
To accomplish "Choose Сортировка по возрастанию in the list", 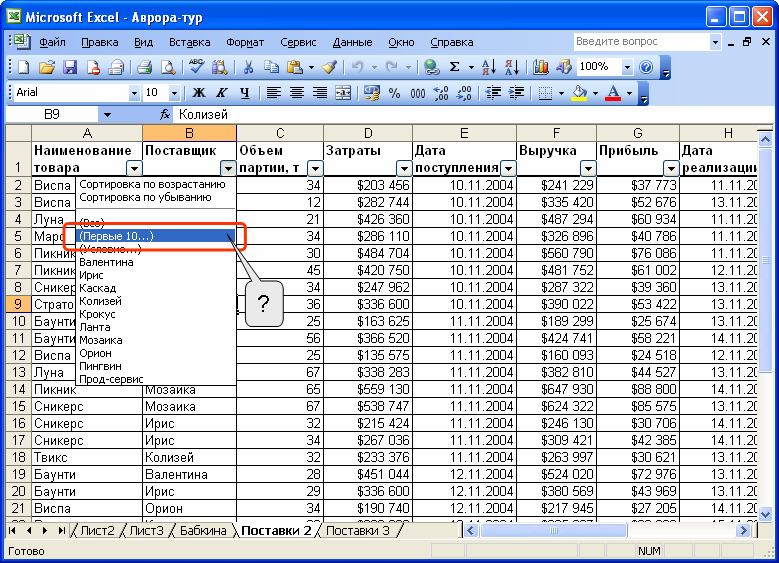I will tap(152, 185).
